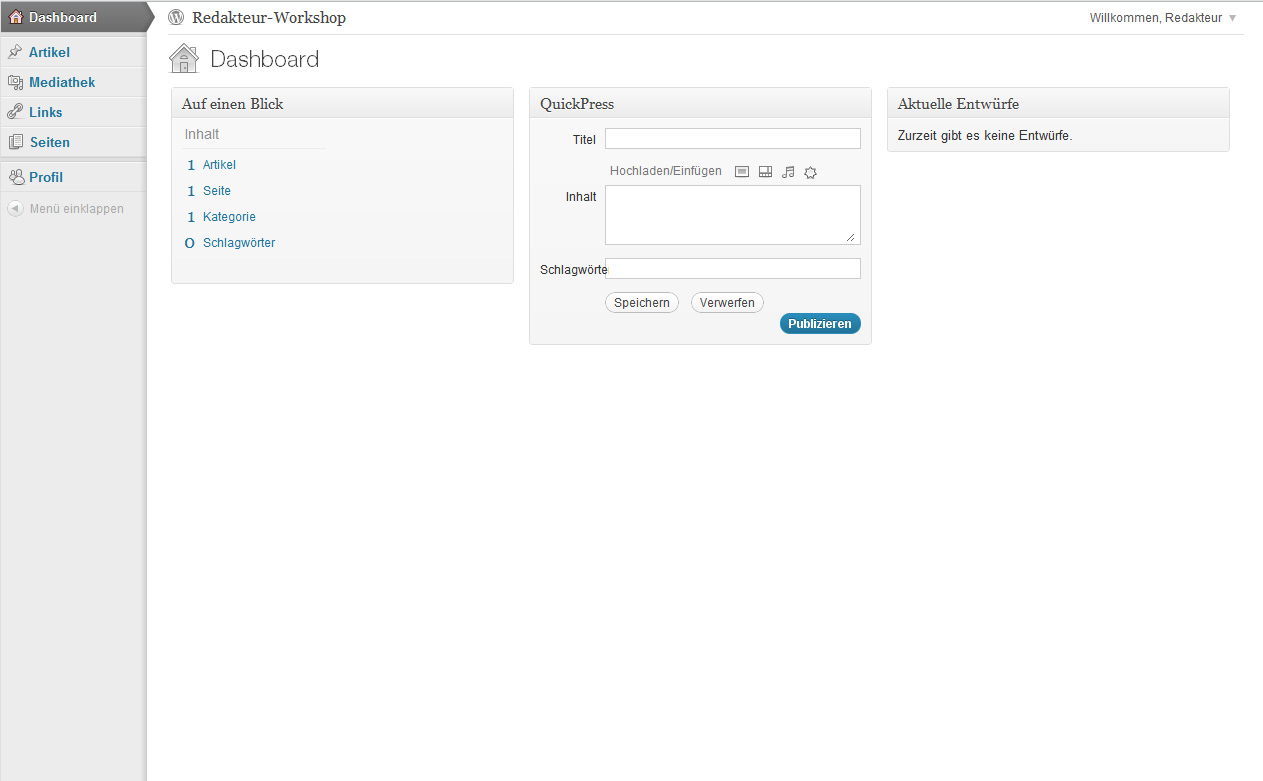Image resolution: width=1263 pixels, height=781 pixels.
Task: Collapse menu using Menü einklappen arrow
Action: pos(16,209)
